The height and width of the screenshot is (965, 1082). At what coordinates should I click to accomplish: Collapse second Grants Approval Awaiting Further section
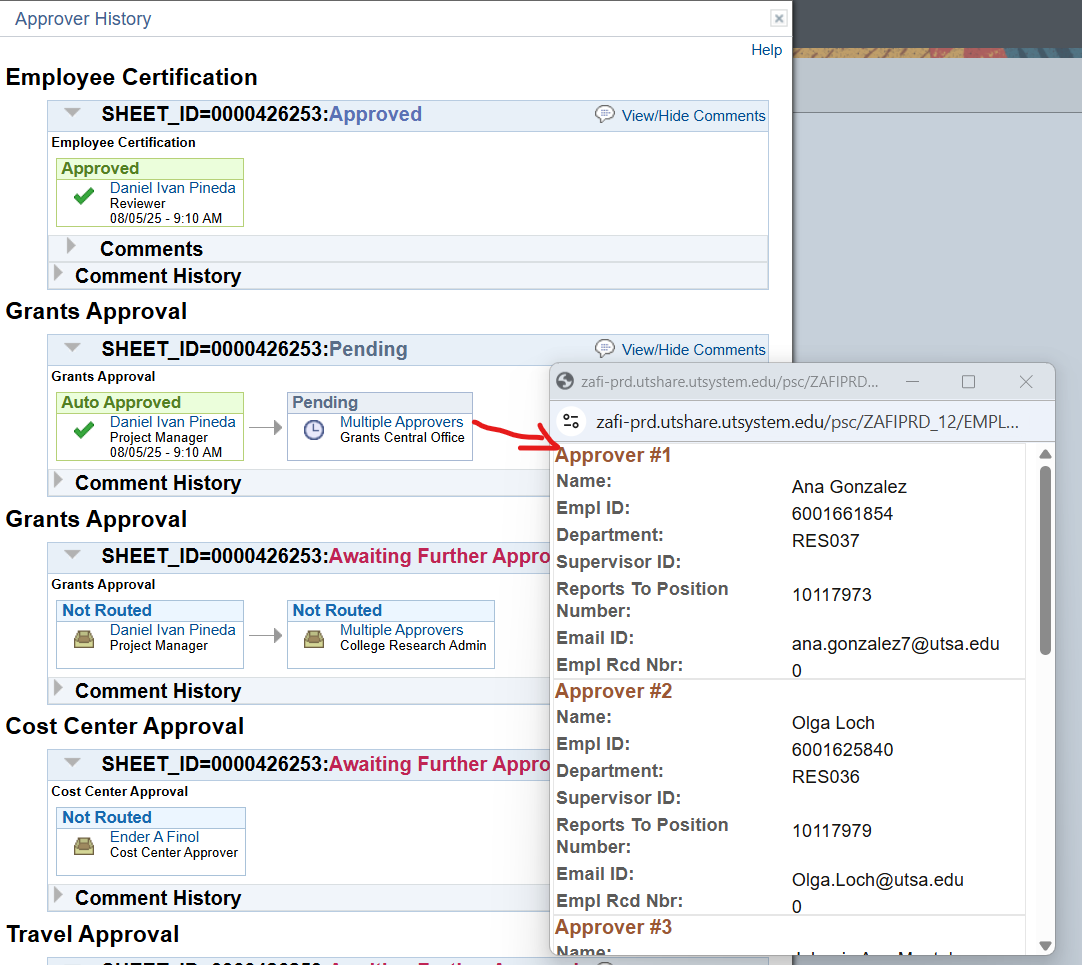[x=72, y=554]
